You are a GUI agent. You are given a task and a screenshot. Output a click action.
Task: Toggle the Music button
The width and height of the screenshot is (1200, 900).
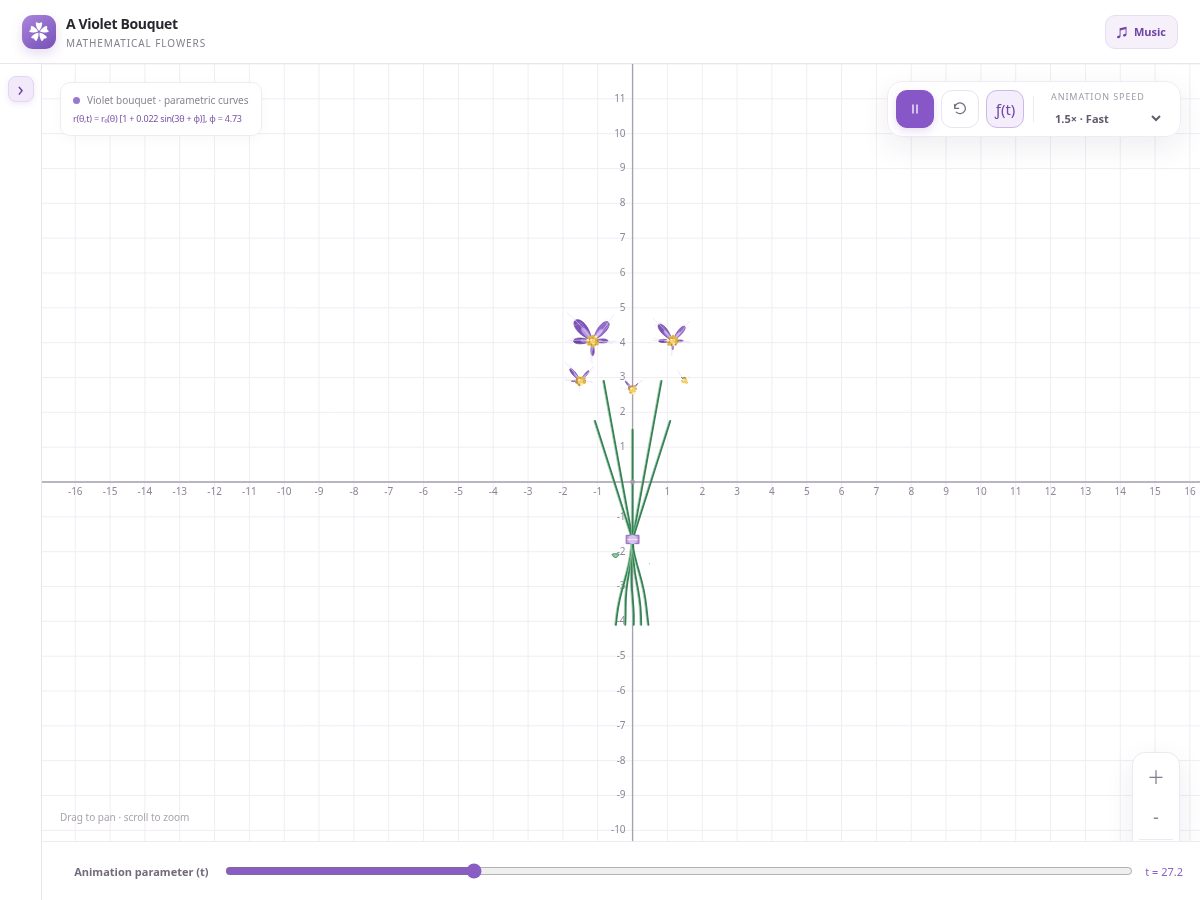pyautogui.click(x=1141, y=32)
